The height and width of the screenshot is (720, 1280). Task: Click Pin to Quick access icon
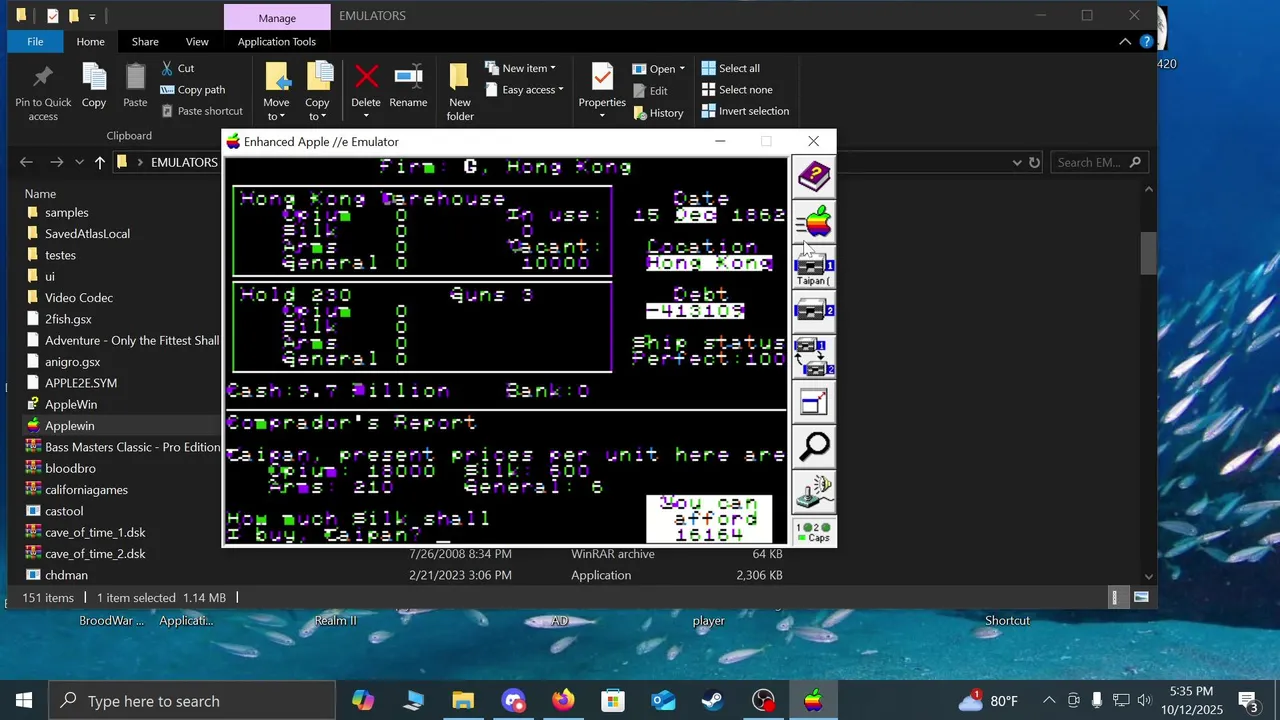[x=43, y=92]
